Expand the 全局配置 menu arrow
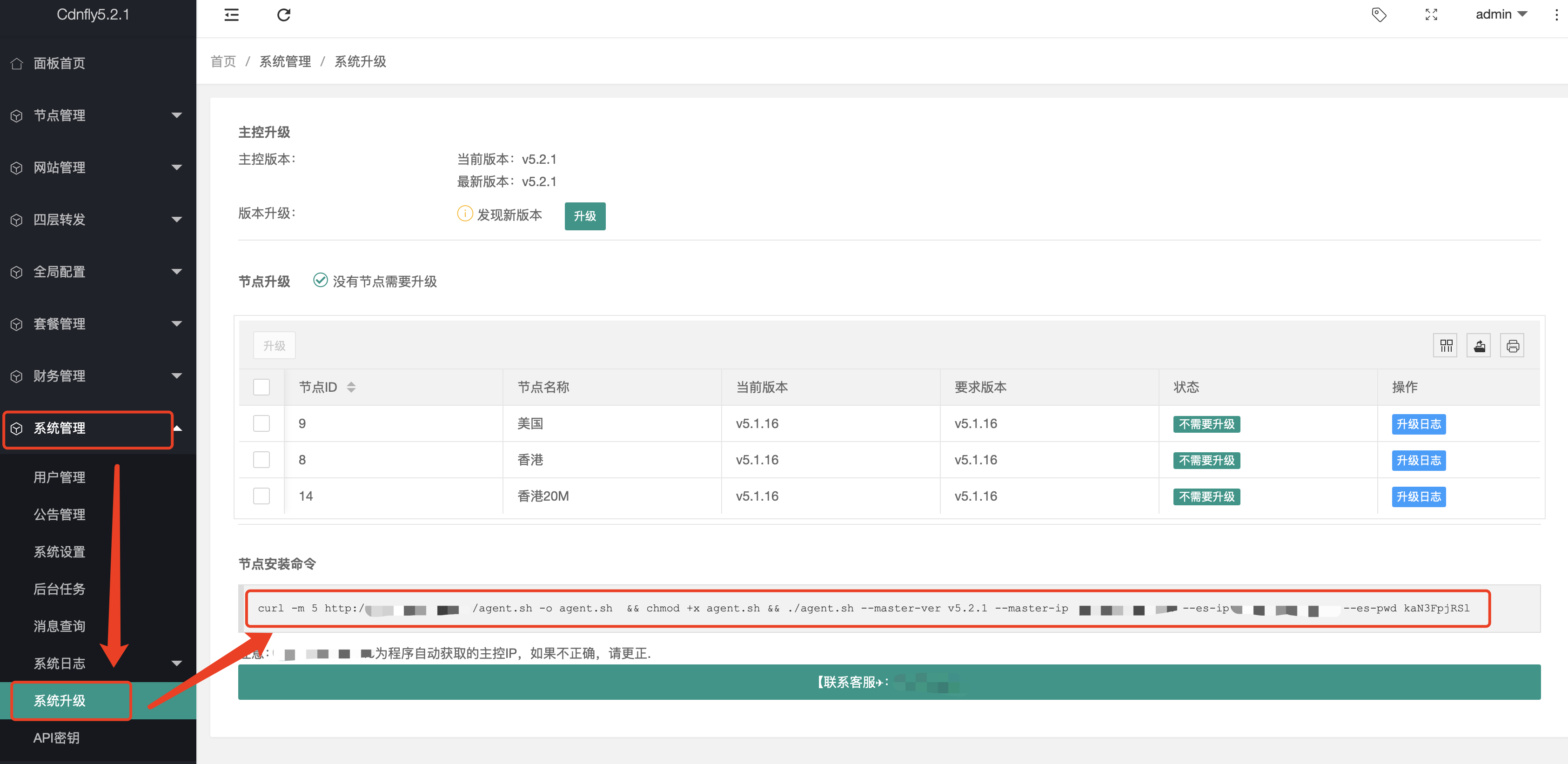The width and height of the screenshot is (1568, 764). [176, 272]
